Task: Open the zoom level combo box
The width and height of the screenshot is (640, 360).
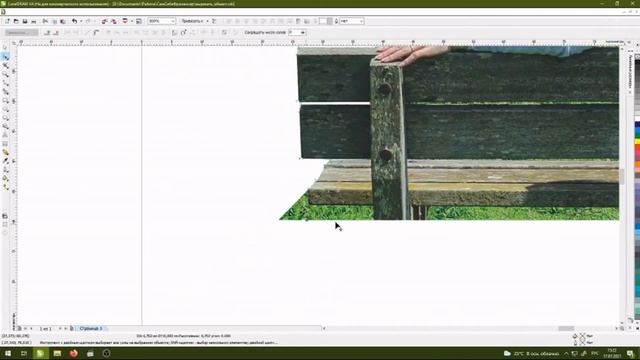Action: pyautogui.click(x=161, y=21)
